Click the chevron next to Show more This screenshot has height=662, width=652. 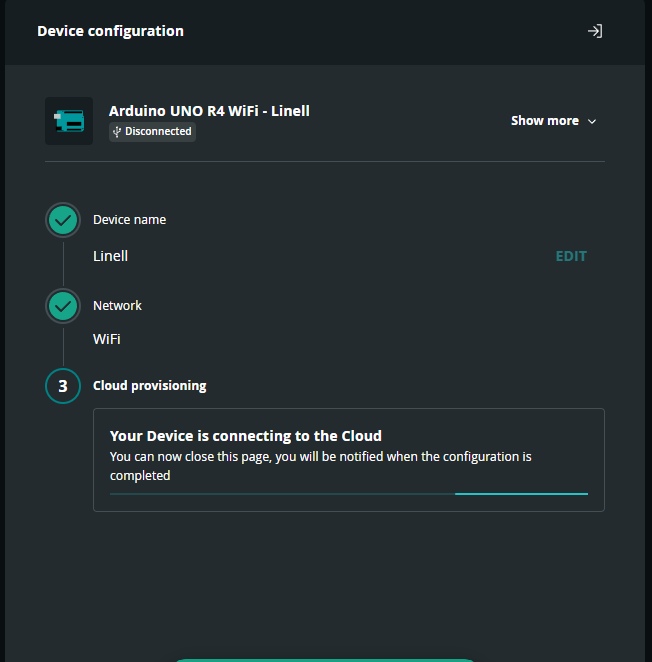(x=592, y=122)
